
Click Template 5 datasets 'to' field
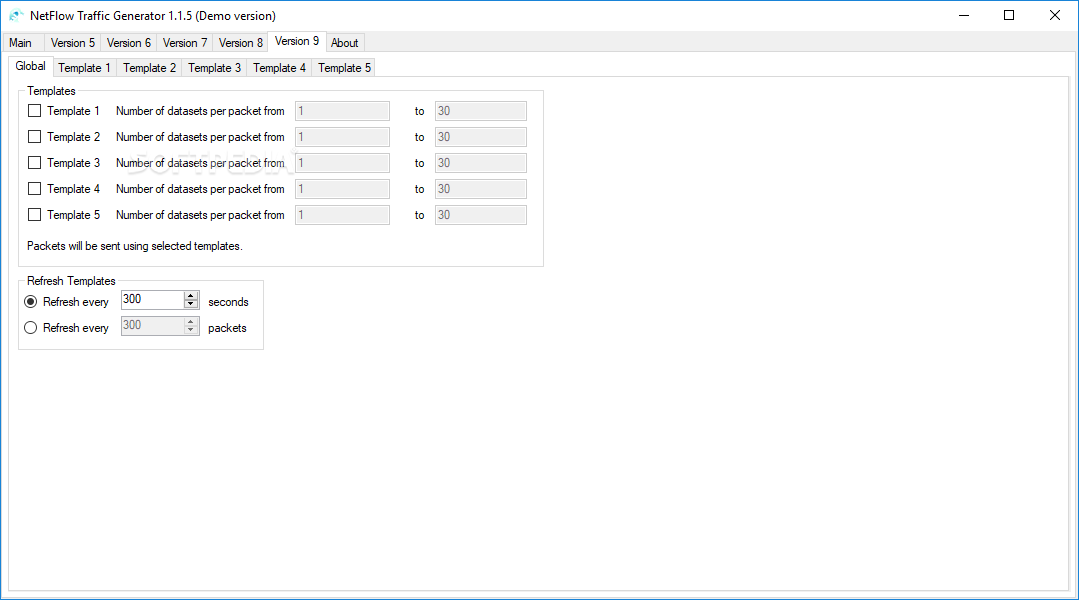480,215
